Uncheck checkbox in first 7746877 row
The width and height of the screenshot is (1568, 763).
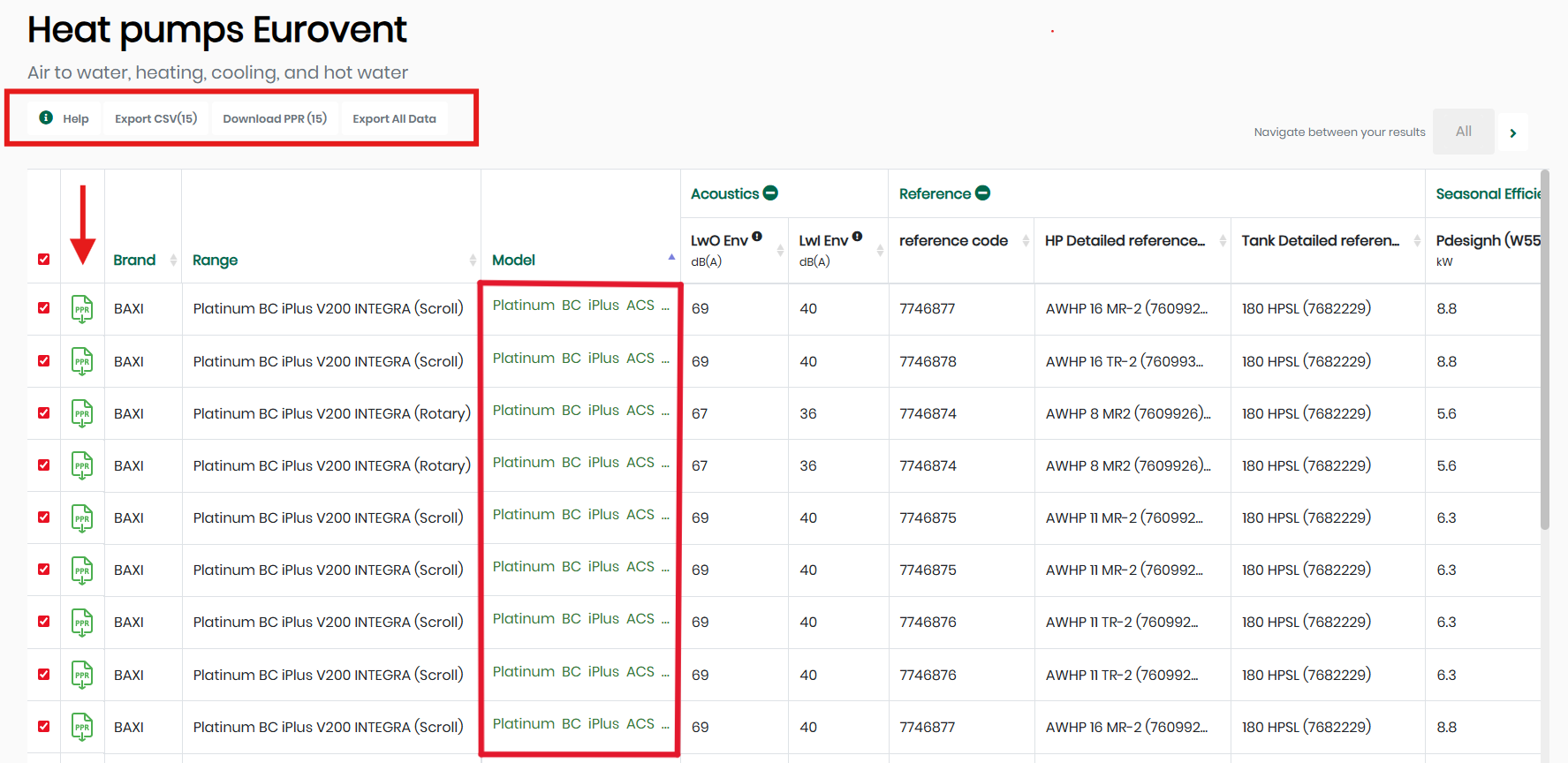coord(43,308)
